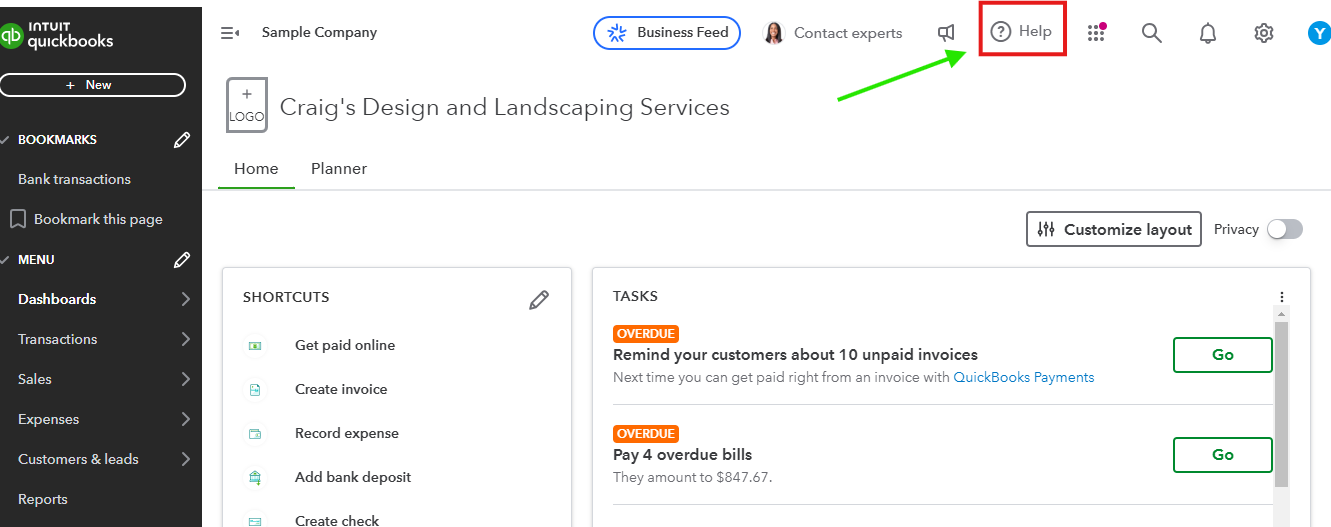Open the apps grid icon
Viewport: 1331px width, 527px height.
(x=1096, y=33)
